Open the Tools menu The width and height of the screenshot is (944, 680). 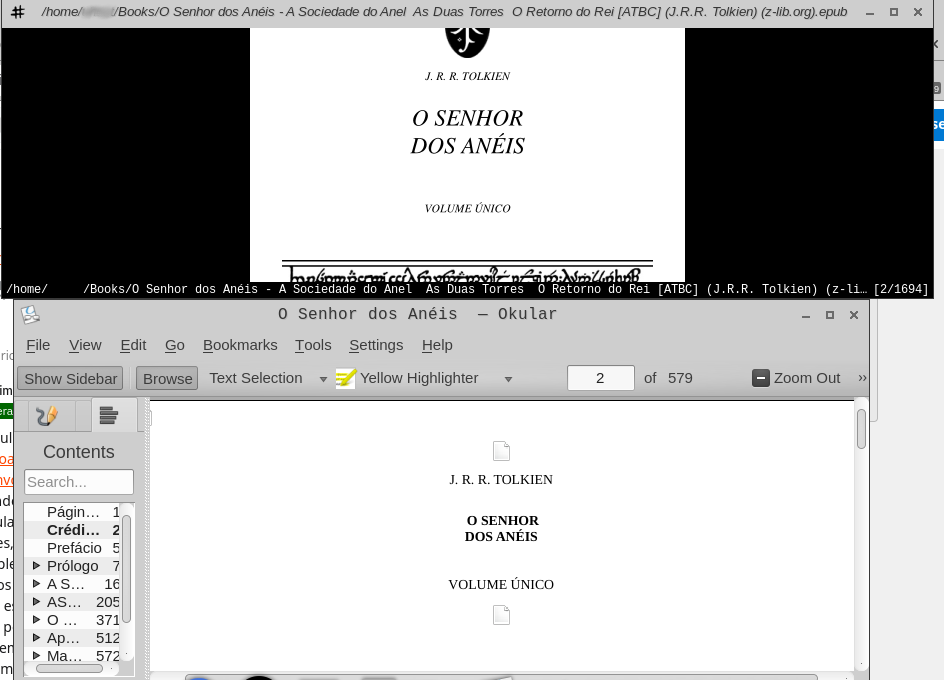[313, 345]
